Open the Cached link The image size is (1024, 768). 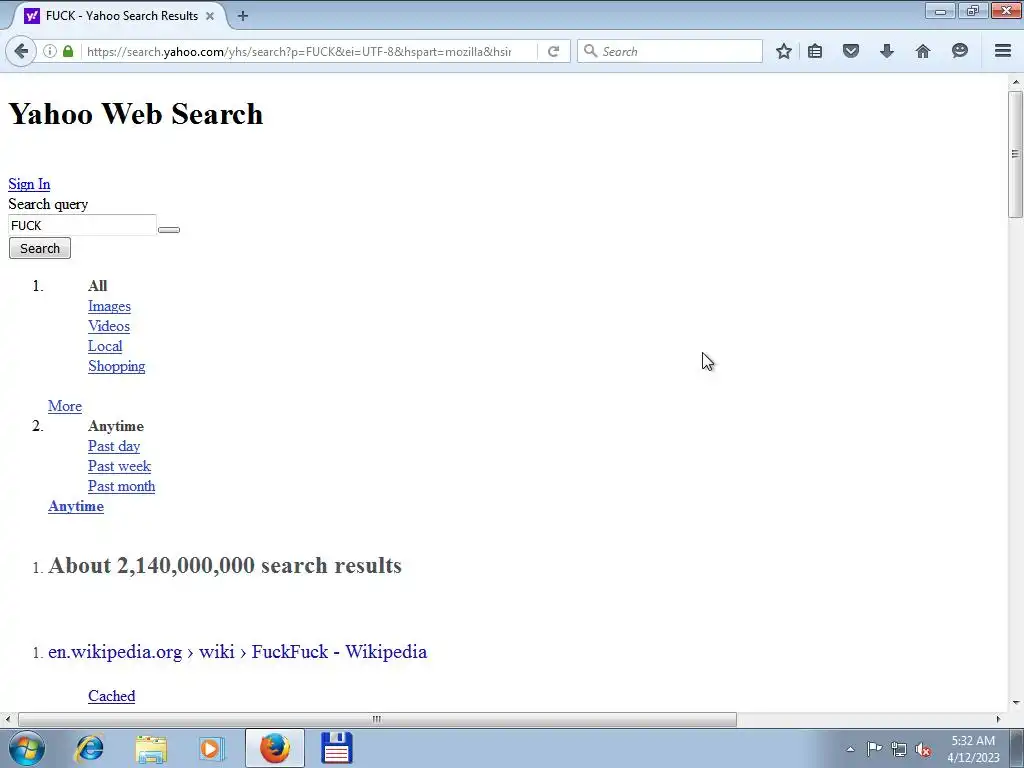click(112, 696)
